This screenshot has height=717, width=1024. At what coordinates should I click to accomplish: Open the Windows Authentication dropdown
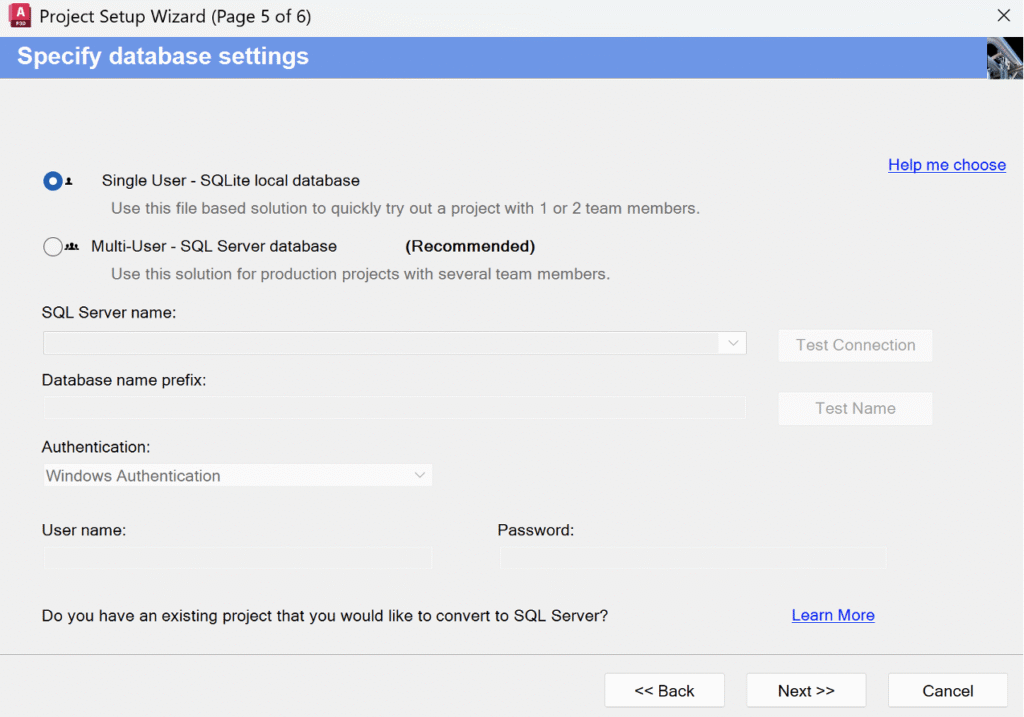pyautogui.click(x=238, y=475)
